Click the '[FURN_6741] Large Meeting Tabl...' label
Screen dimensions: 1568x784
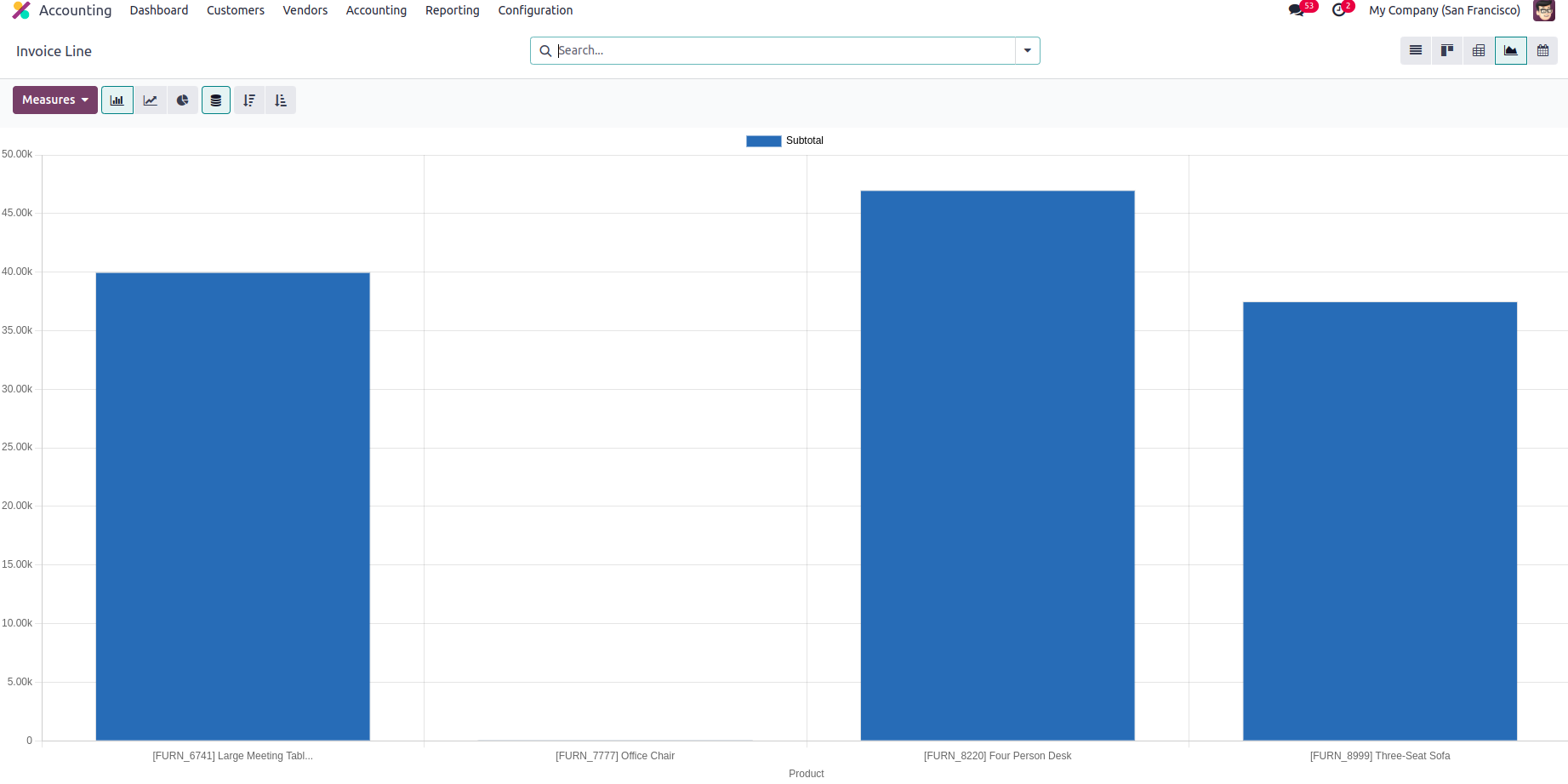click(233, 756)
